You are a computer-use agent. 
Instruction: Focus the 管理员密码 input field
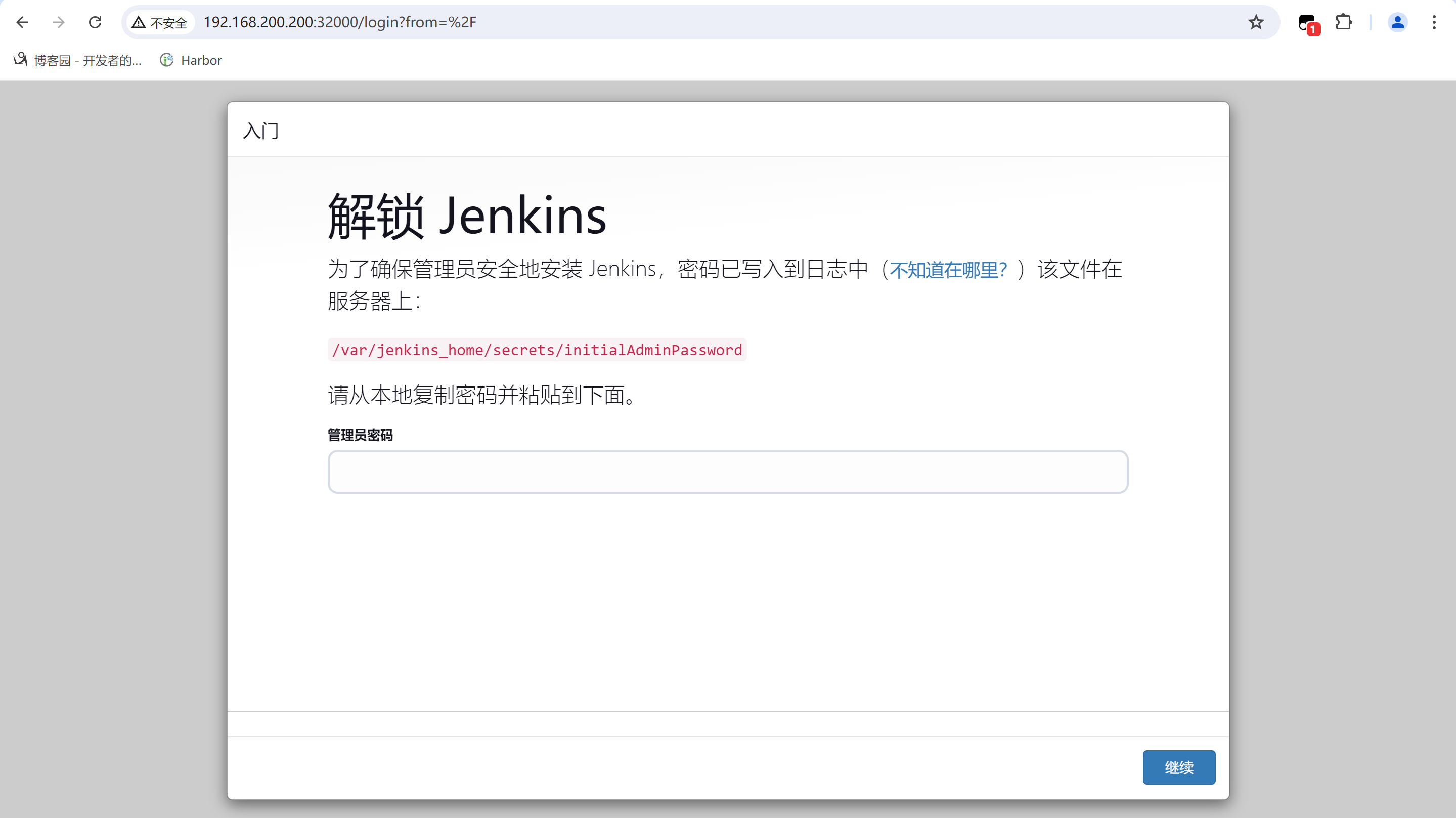727,471
